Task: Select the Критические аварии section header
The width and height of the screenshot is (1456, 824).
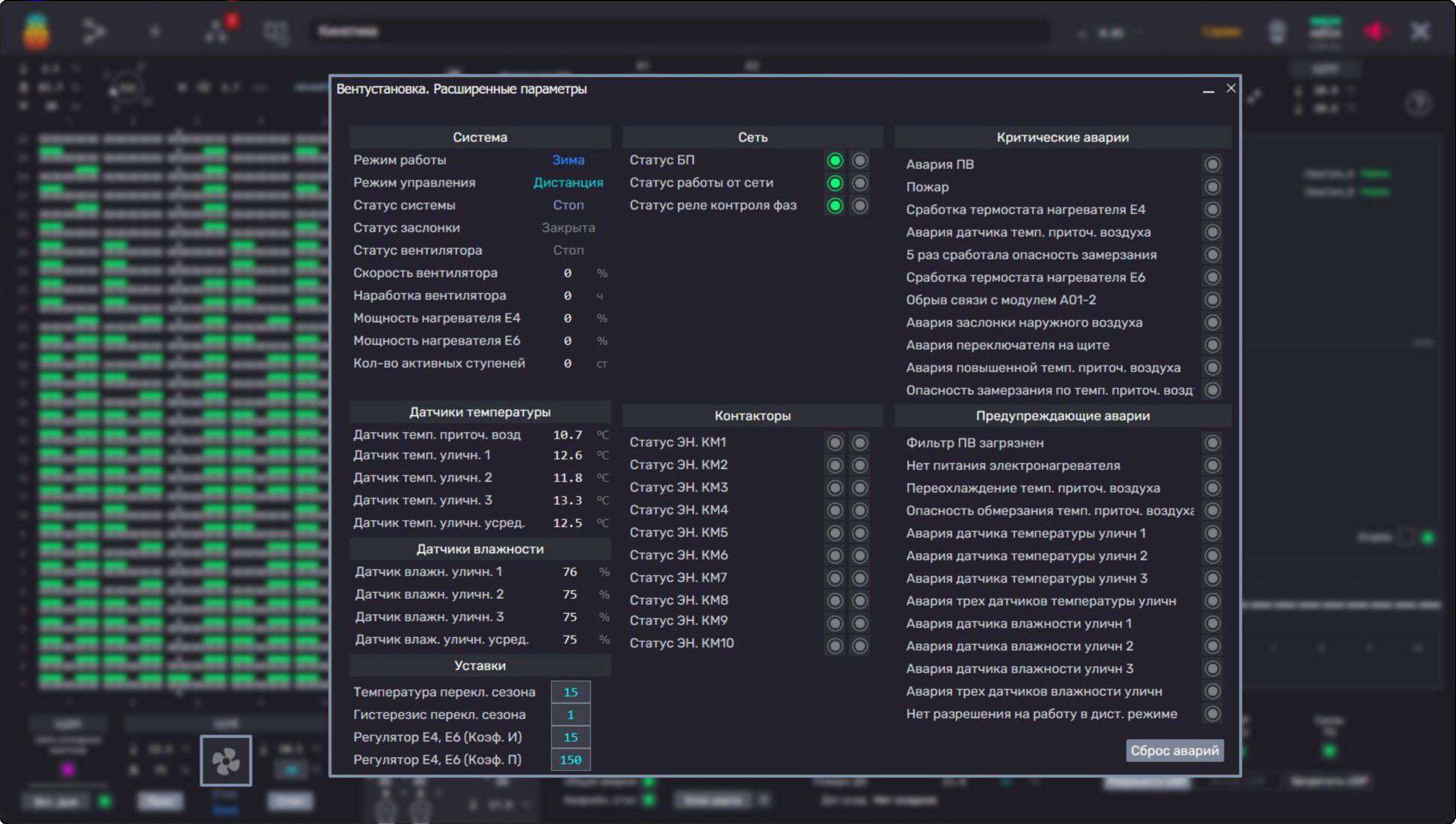Action: click(x=1062, y=138)
